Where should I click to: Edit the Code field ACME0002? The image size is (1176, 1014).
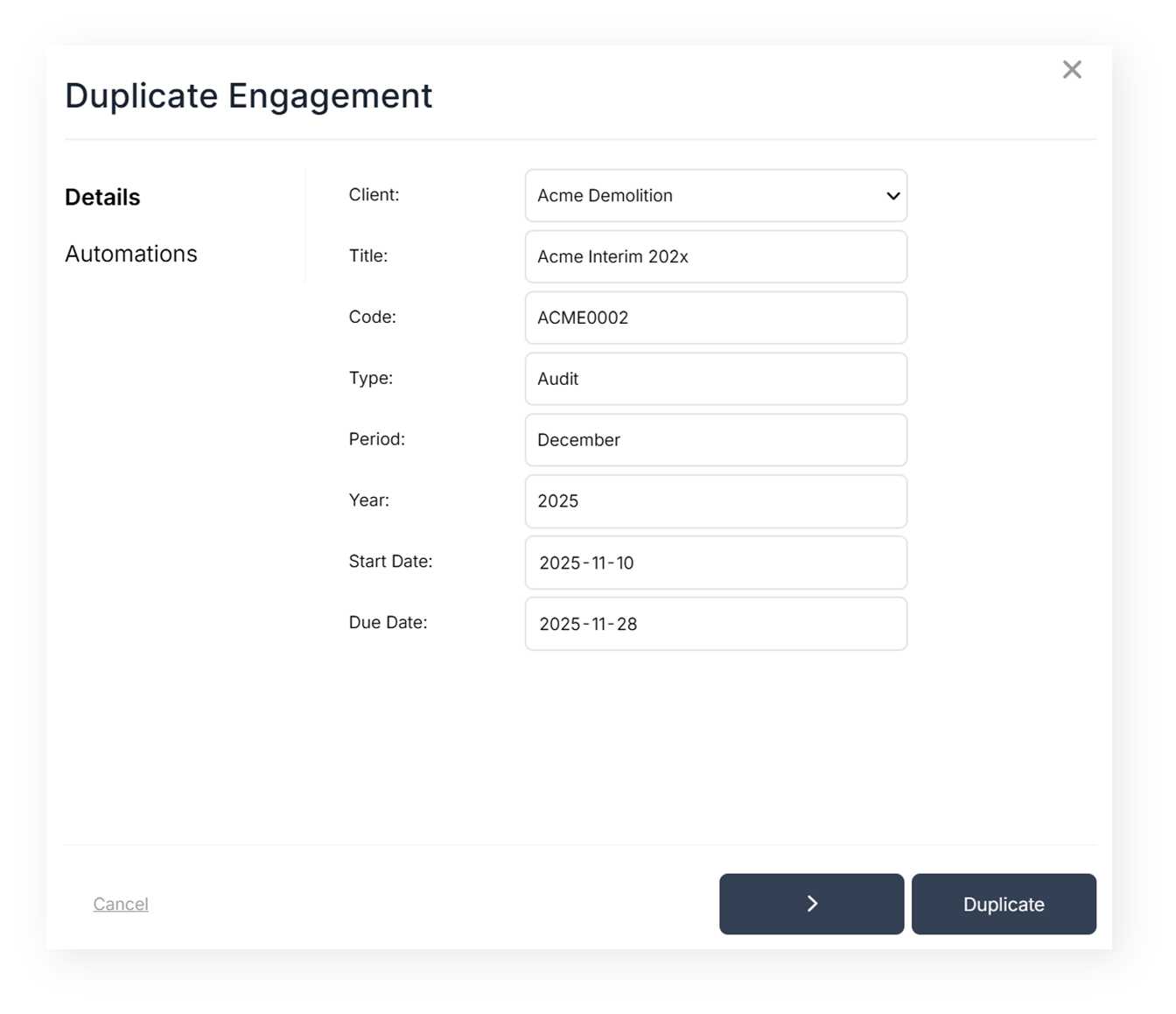716,318
